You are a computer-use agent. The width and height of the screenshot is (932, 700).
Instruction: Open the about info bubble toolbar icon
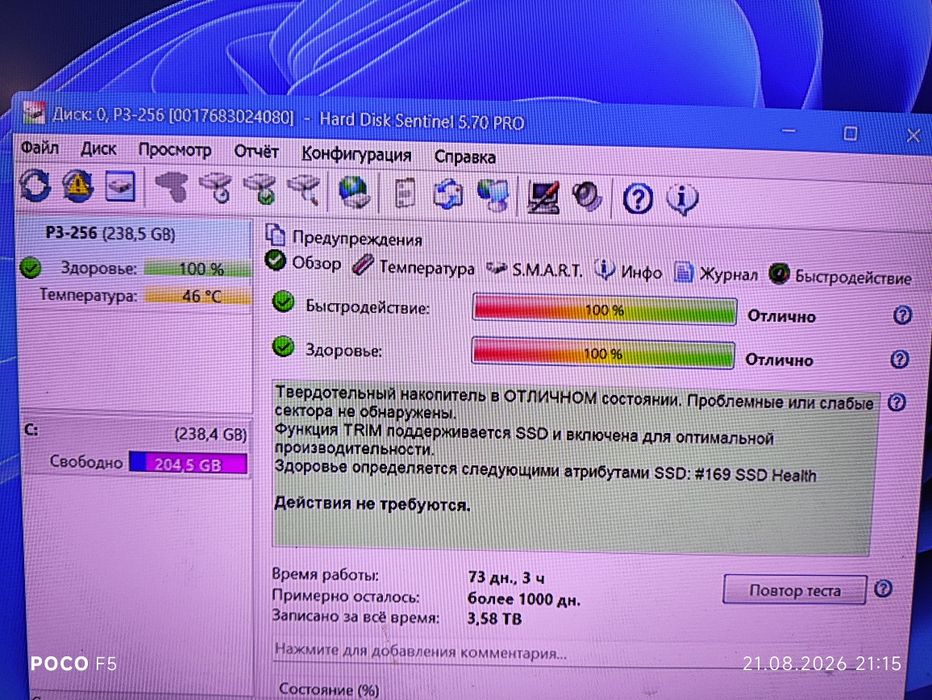(682, 199)
